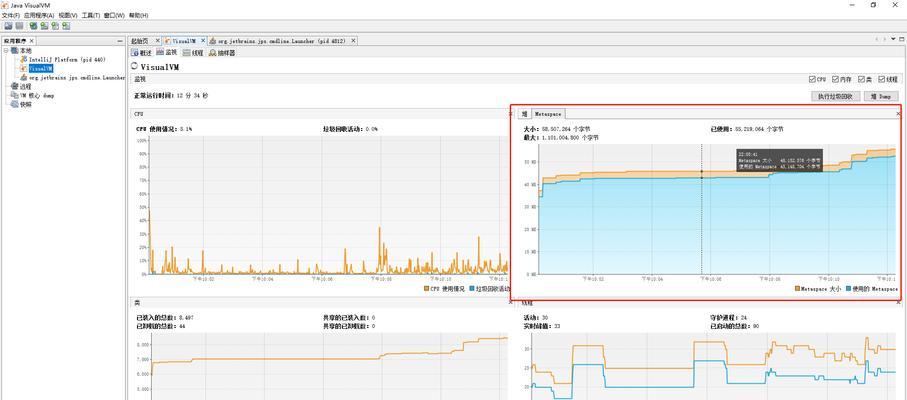The width and height of the screenshot is (907, 400).
Task: Close the Metaspace memory chart panel
Action: point(898,114)
